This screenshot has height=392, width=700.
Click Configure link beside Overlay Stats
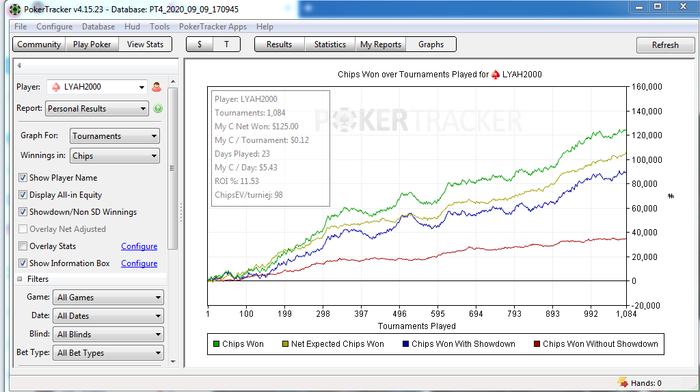click(x=139, y=246)
